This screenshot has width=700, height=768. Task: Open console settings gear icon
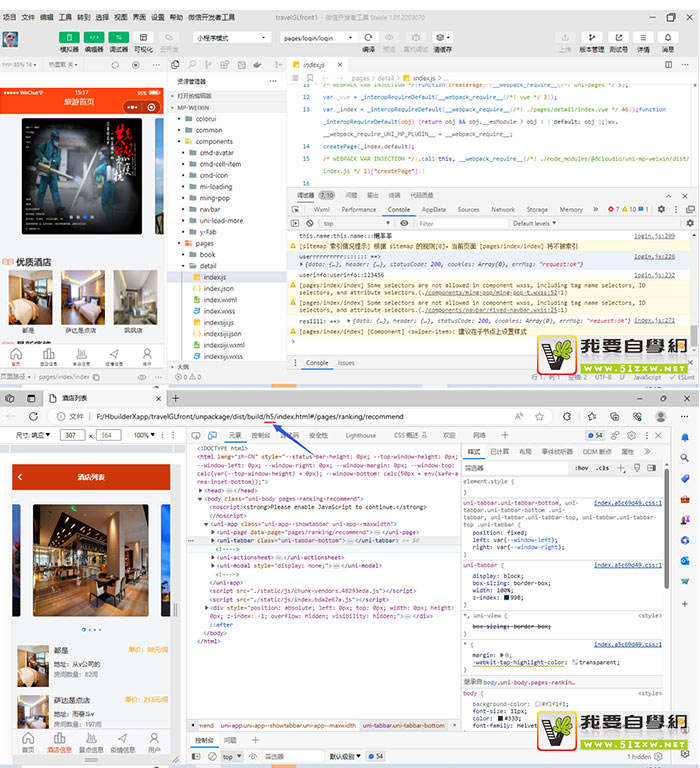click(x=690, y=223)
